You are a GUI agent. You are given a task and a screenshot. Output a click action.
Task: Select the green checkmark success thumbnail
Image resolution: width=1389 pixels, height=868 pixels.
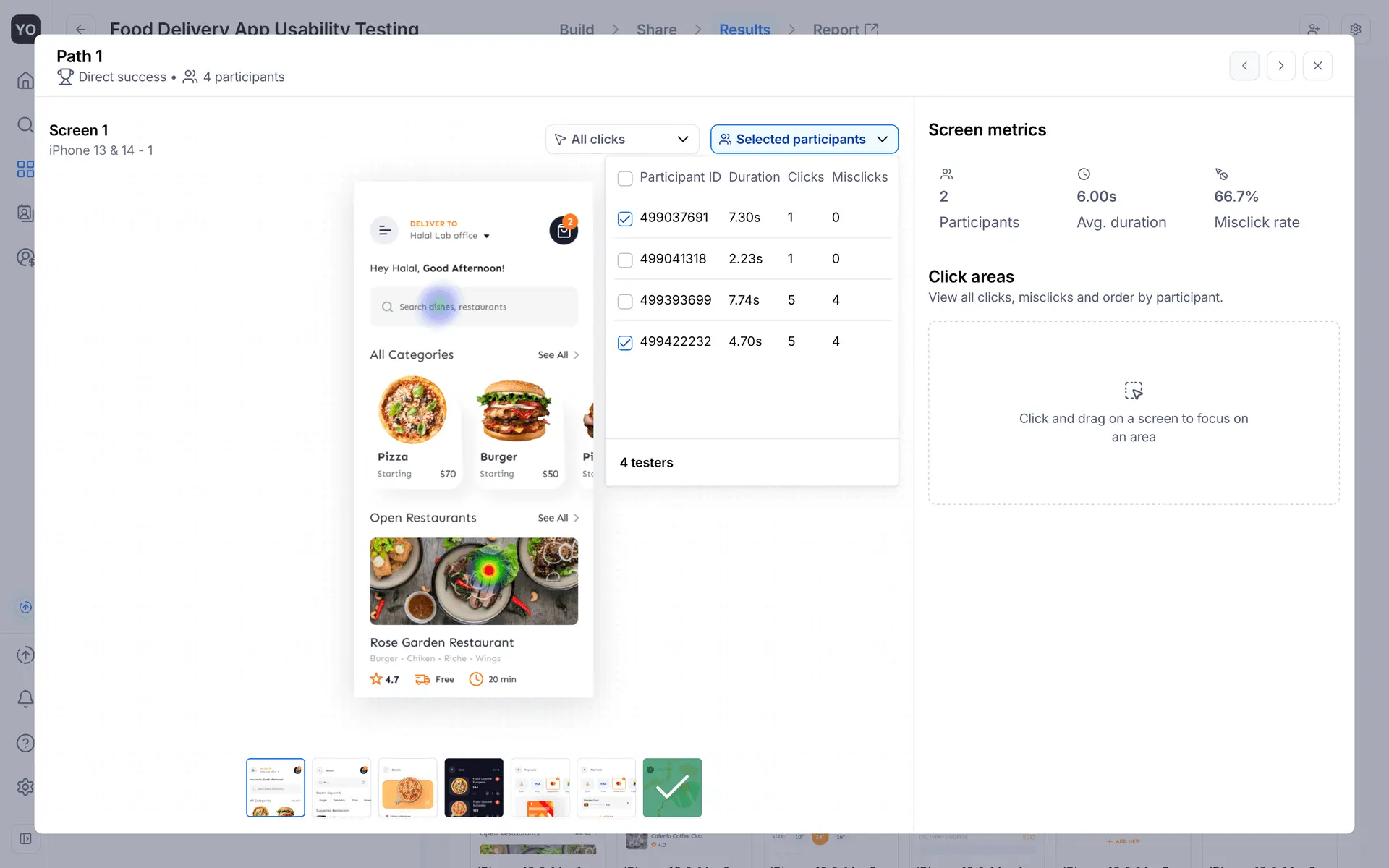click(672, 787)
